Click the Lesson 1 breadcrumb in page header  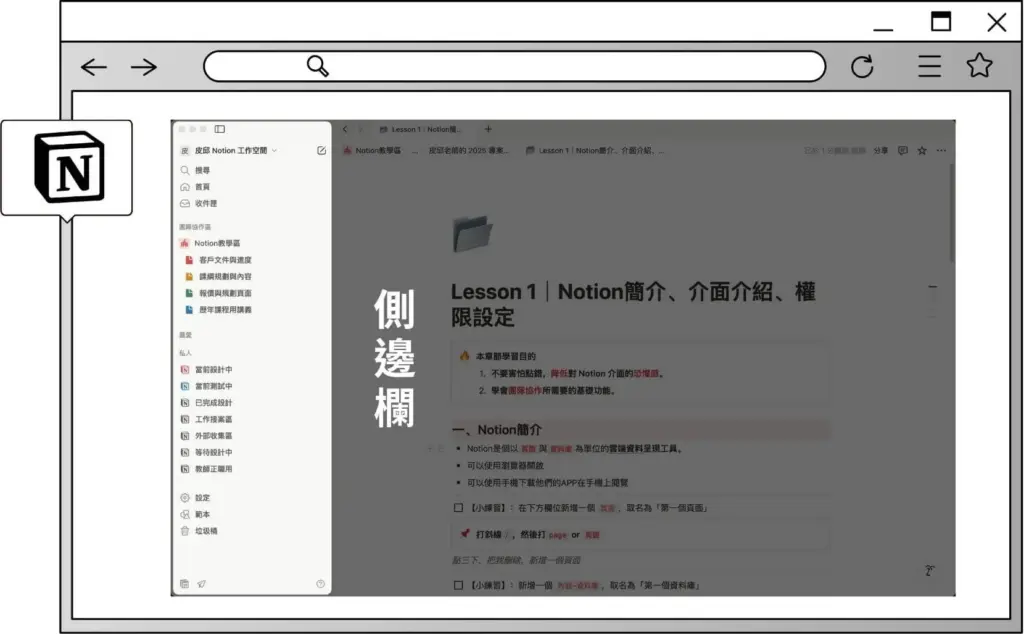pos(596,151)
